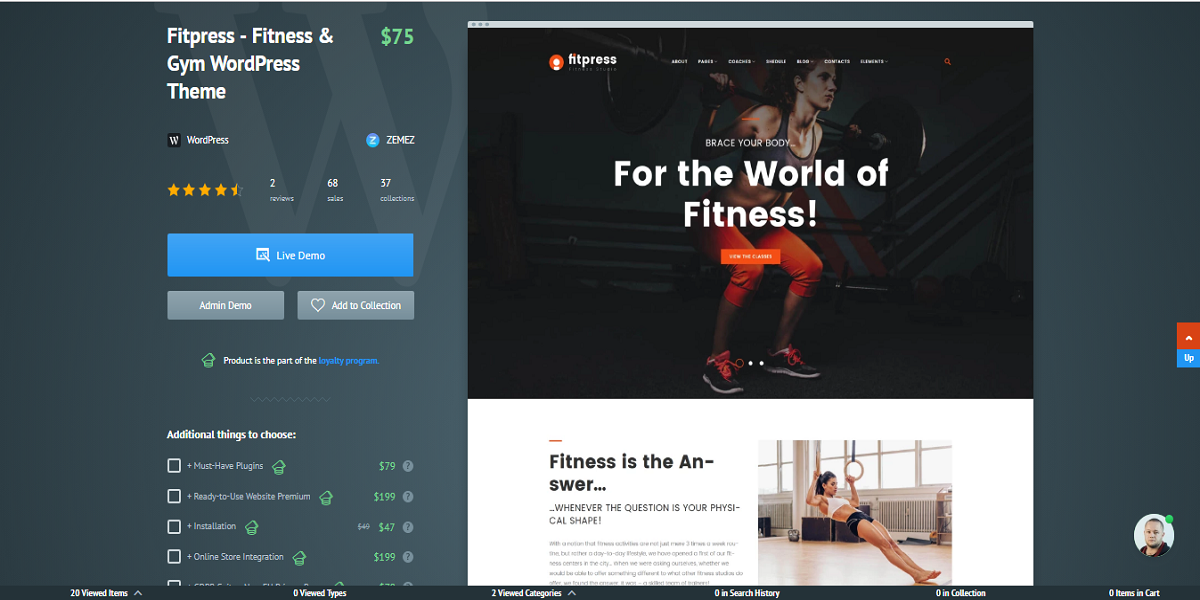The image size is (1200, 600).
Task: Click View the Classes preview button
Action: click(x=750, y=257)
